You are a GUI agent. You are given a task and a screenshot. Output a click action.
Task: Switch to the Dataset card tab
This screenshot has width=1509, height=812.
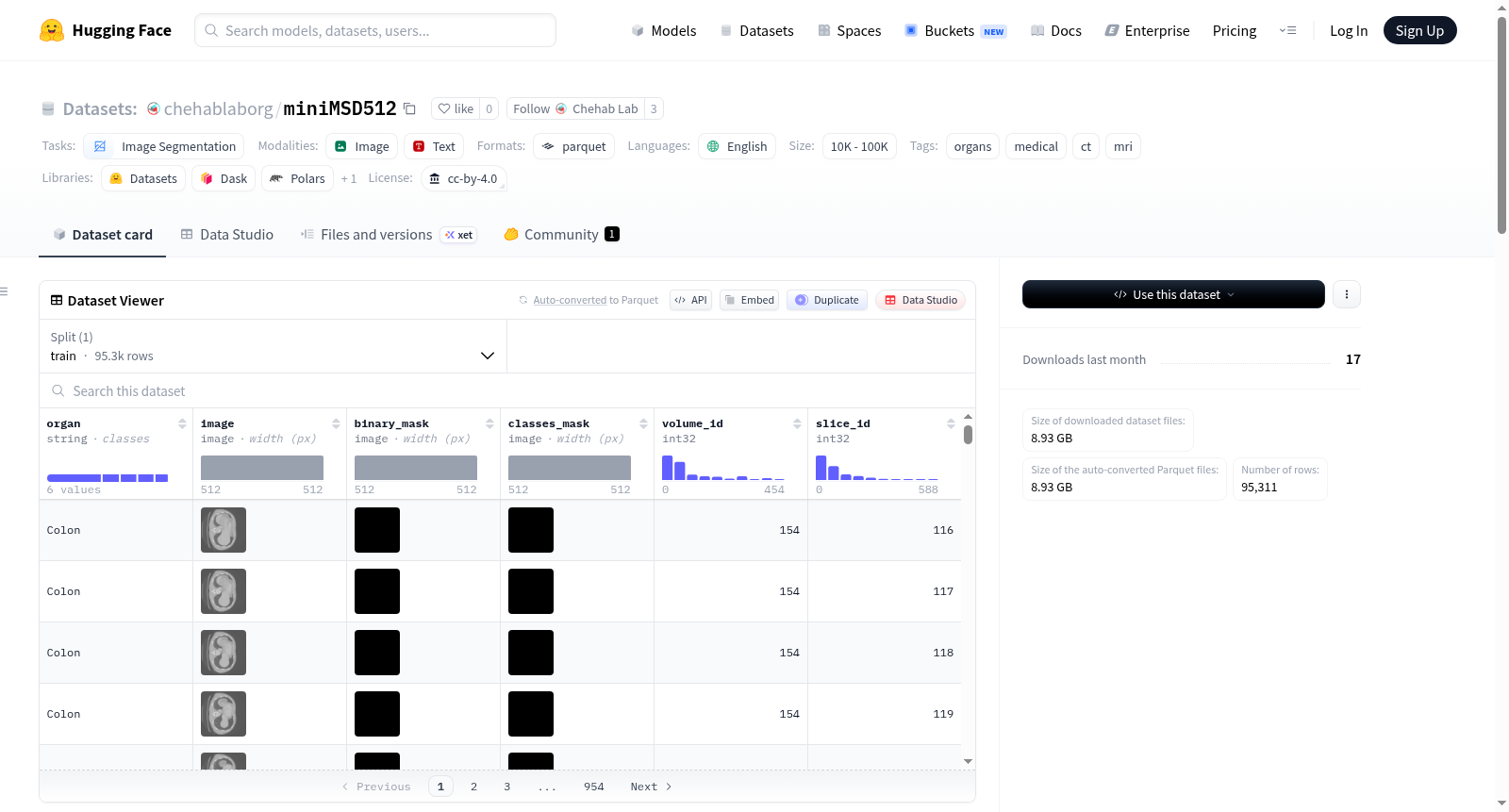tap(103, 235)
